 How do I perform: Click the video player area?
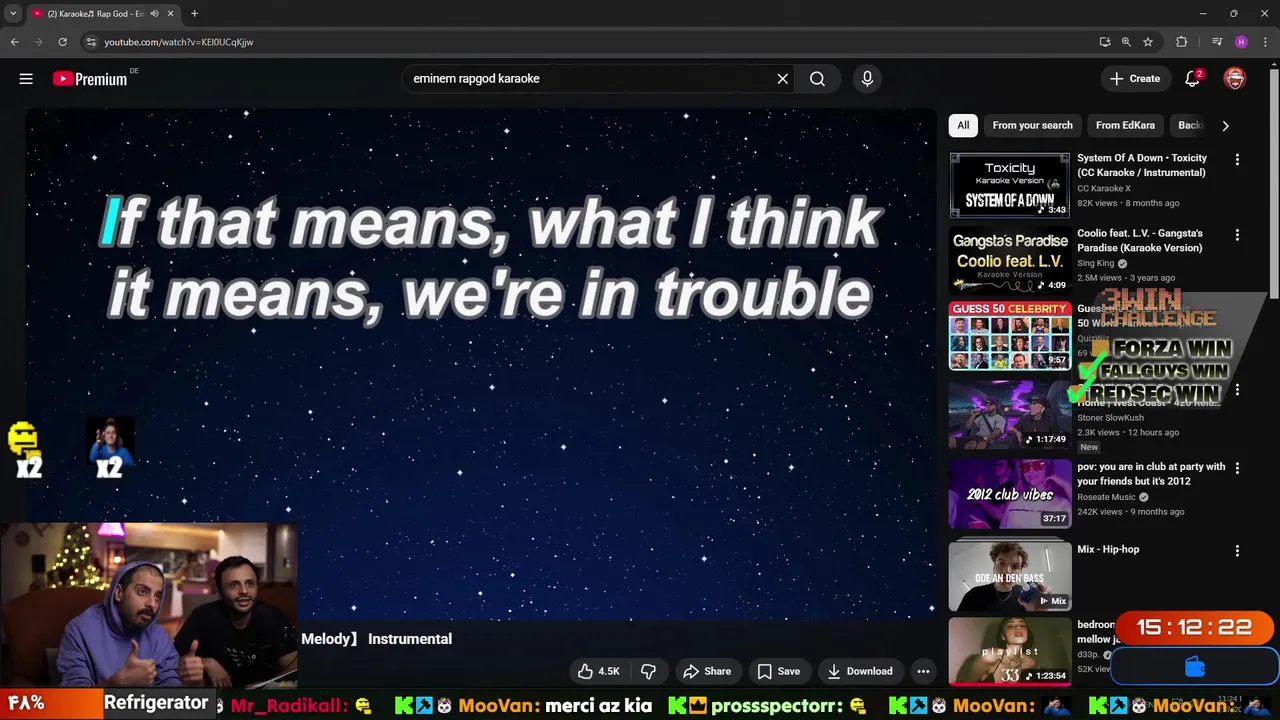coord(481,364)
